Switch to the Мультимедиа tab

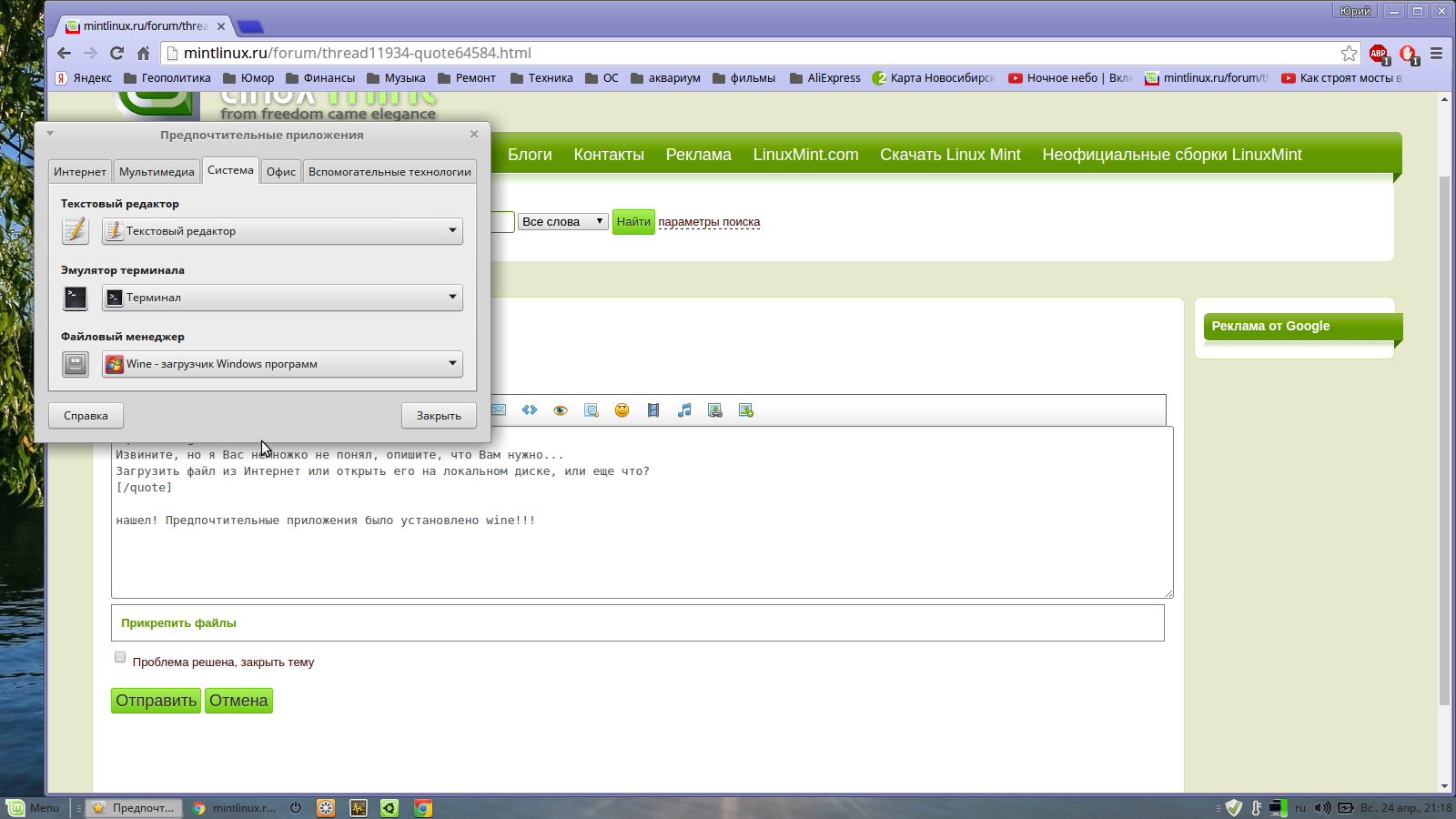(157, 172)
